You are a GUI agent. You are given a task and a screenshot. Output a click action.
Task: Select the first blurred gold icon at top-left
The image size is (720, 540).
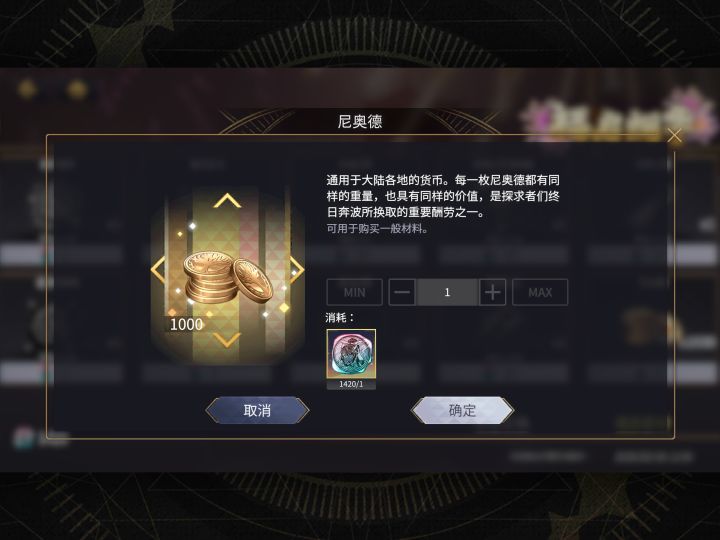[27, 89]
